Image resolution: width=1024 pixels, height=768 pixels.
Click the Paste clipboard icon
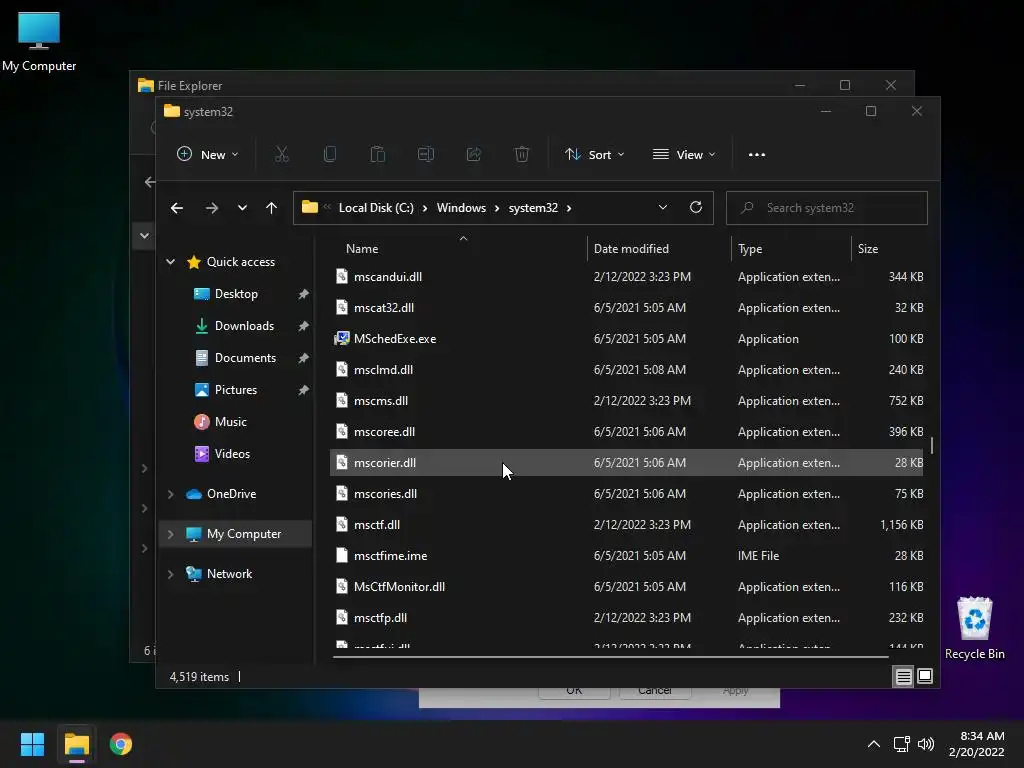(x=377, y=155)
